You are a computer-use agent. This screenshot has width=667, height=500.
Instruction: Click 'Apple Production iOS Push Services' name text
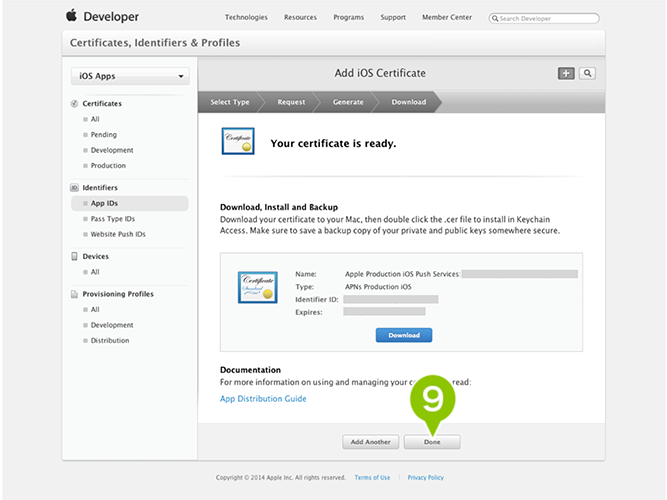pos(402,274)
